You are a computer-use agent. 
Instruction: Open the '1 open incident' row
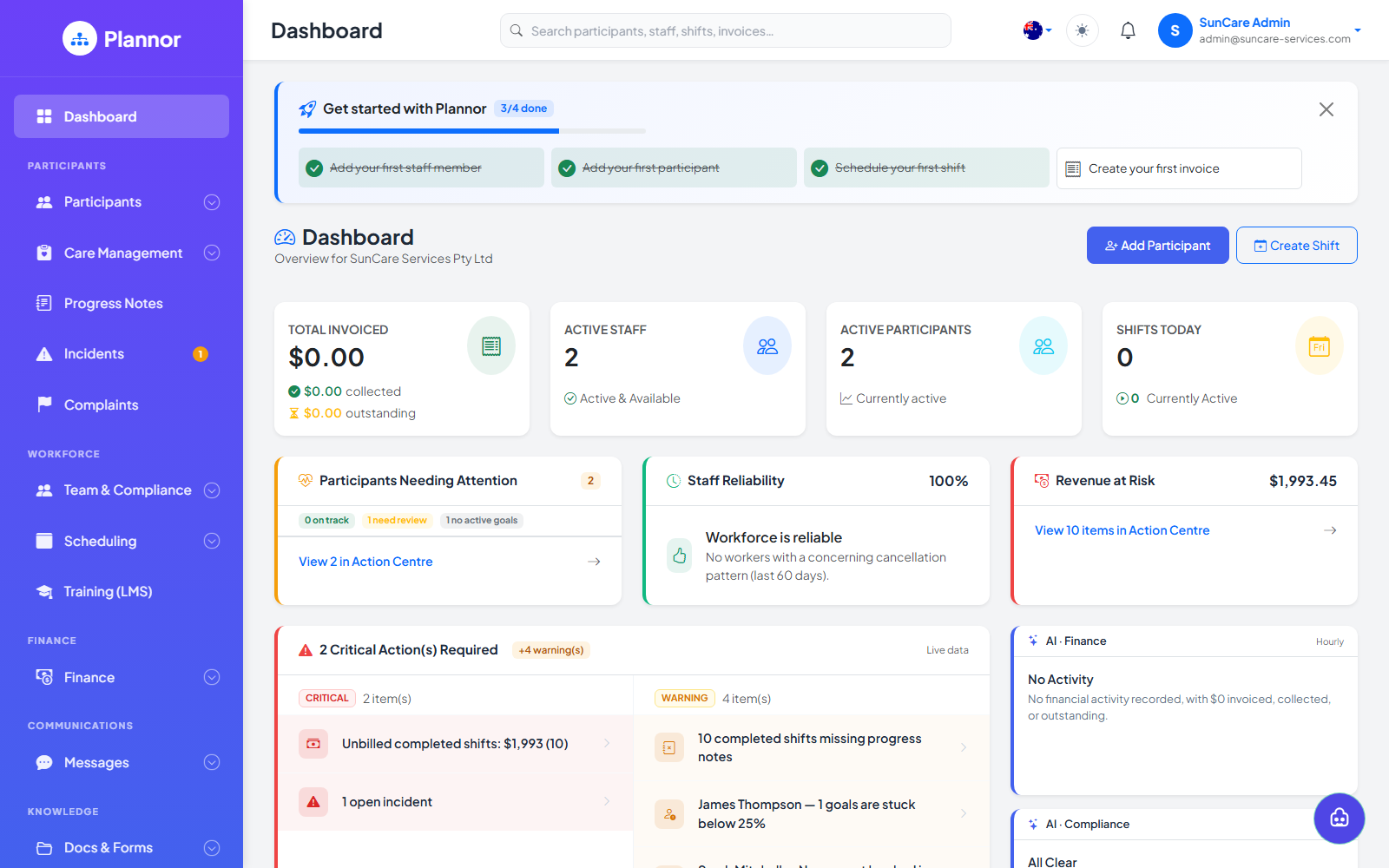[456, 802]
